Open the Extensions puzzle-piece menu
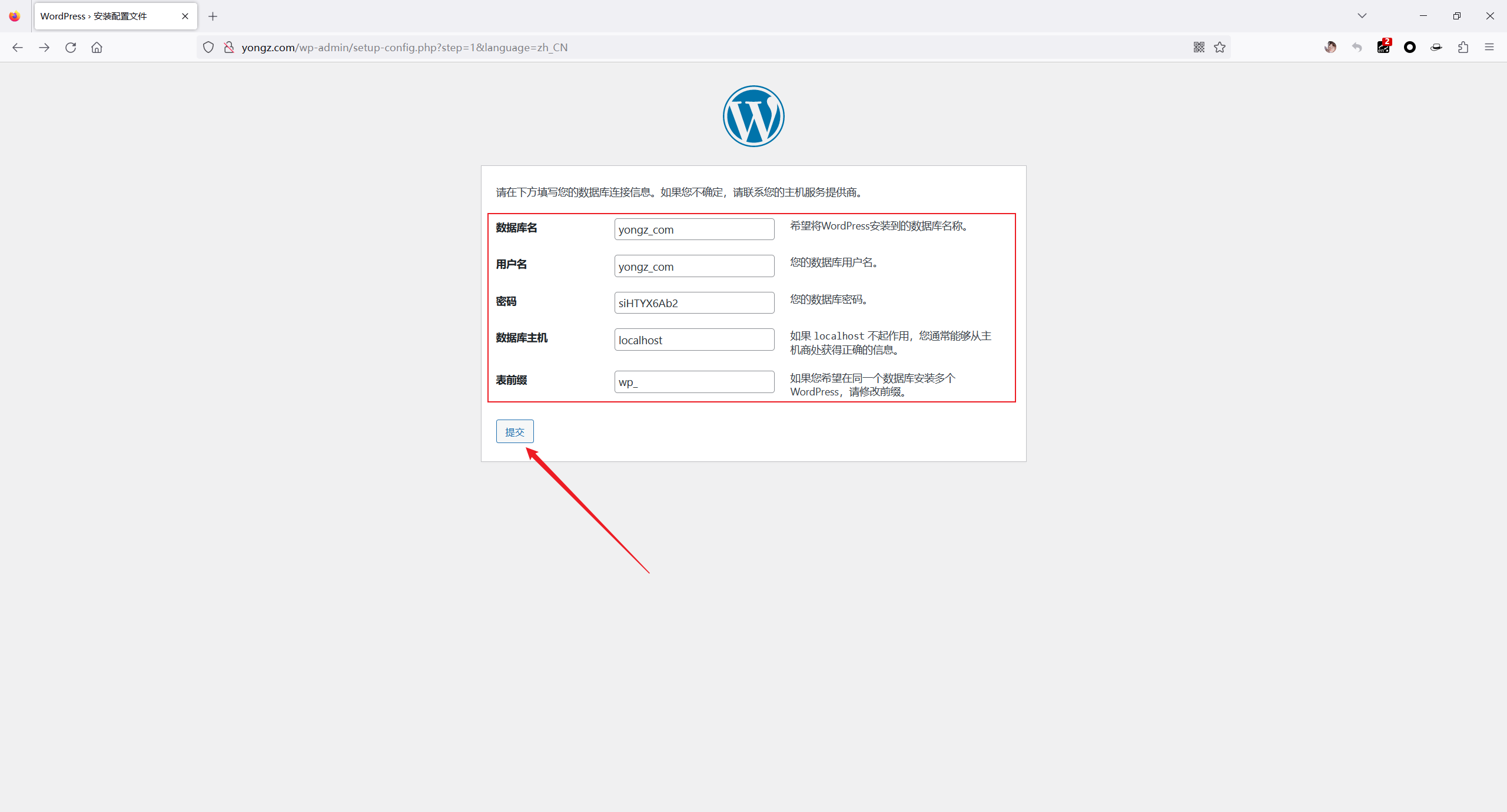Image resolution: width=1507 pixels, height=812 pixels. coord(1463,48)
